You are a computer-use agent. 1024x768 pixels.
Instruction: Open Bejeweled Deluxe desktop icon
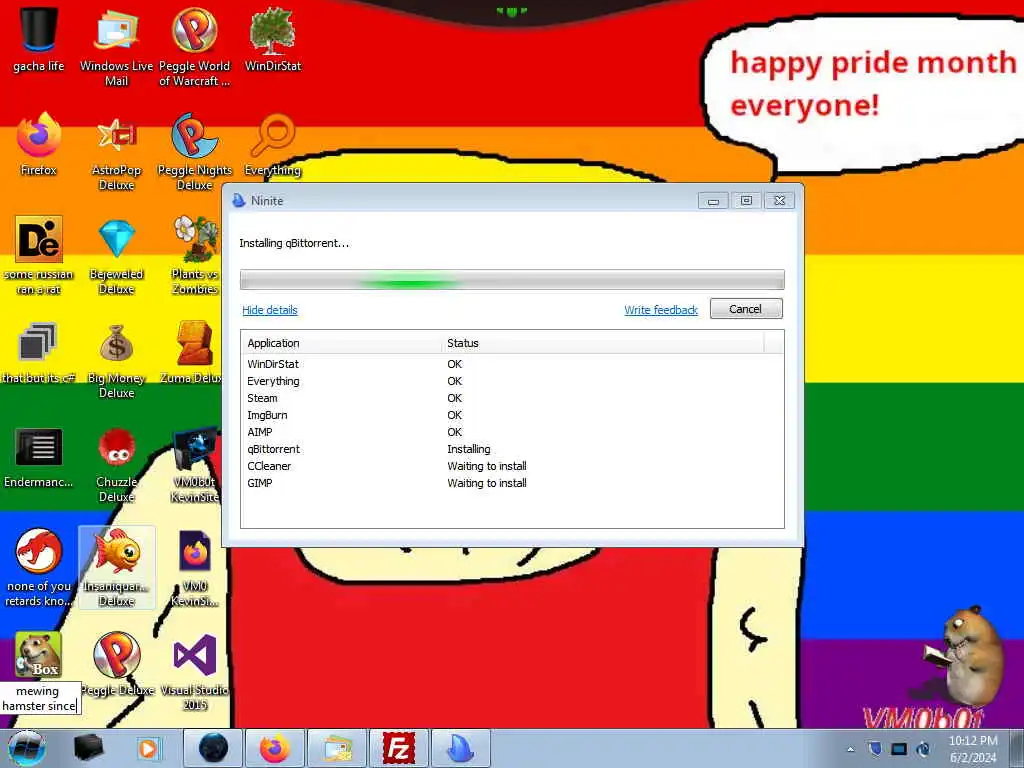116,256
